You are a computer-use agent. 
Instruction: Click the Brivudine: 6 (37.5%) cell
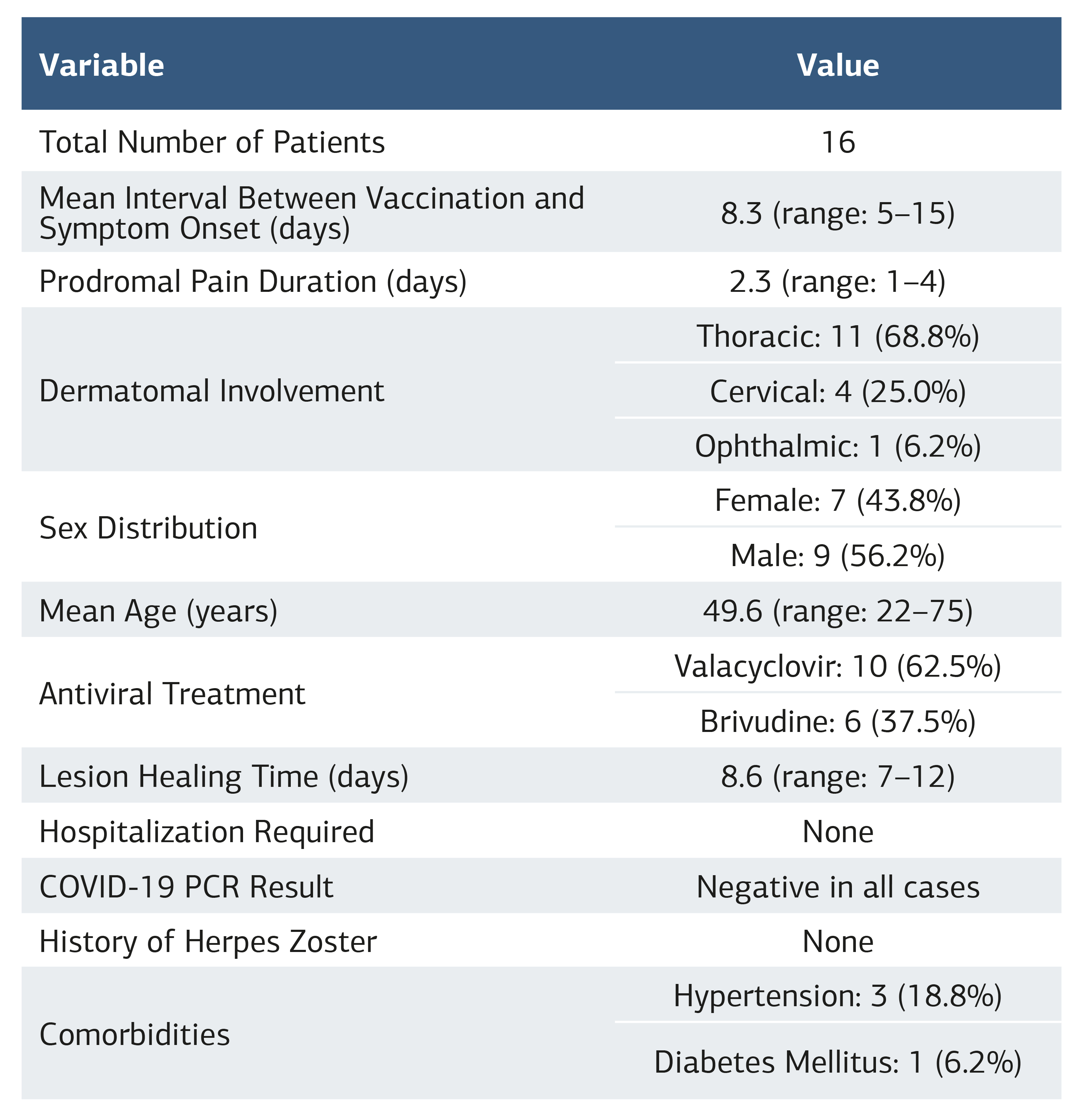(x=838, y=721)
